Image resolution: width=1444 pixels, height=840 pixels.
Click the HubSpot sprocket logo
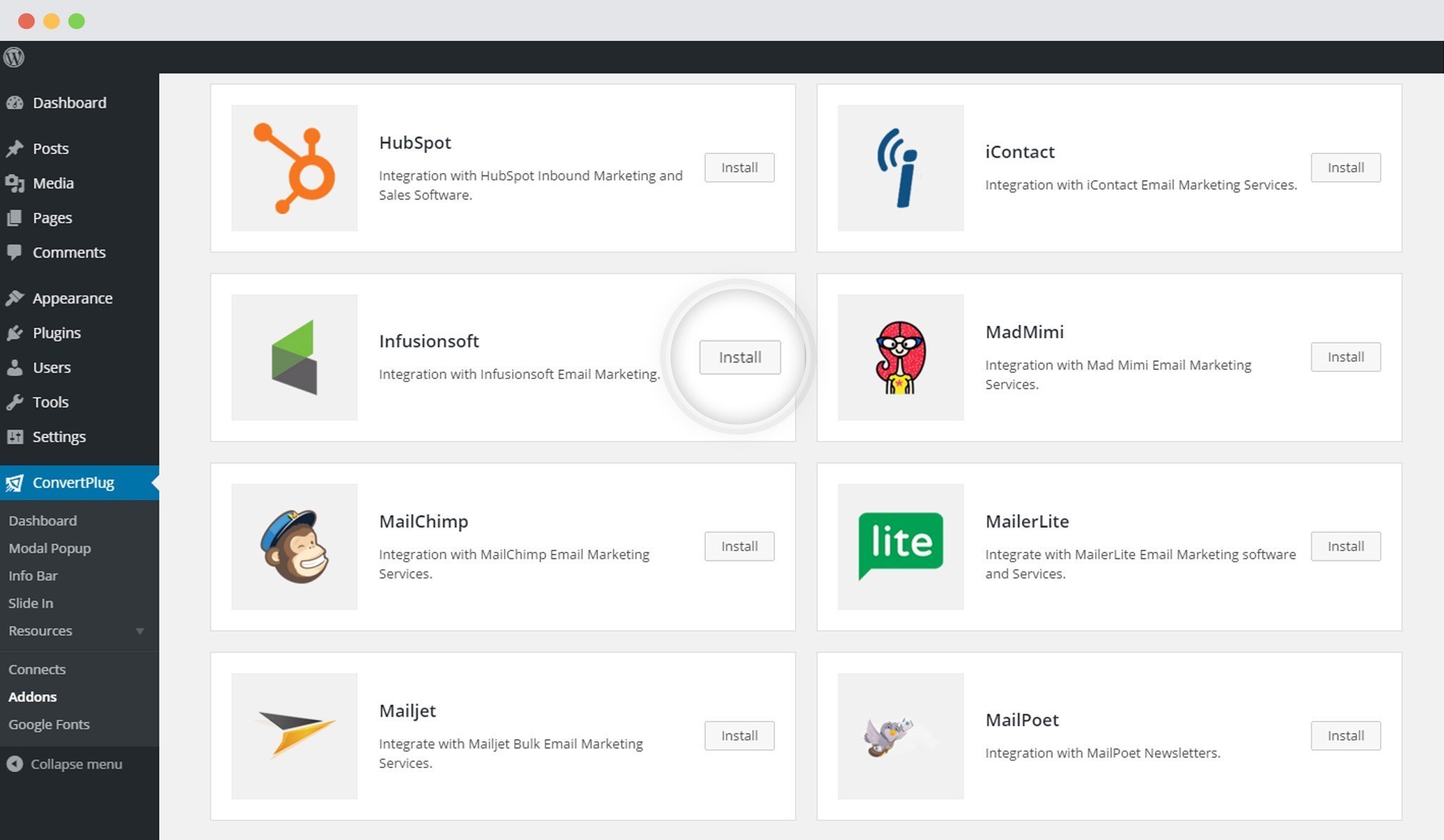293,167
